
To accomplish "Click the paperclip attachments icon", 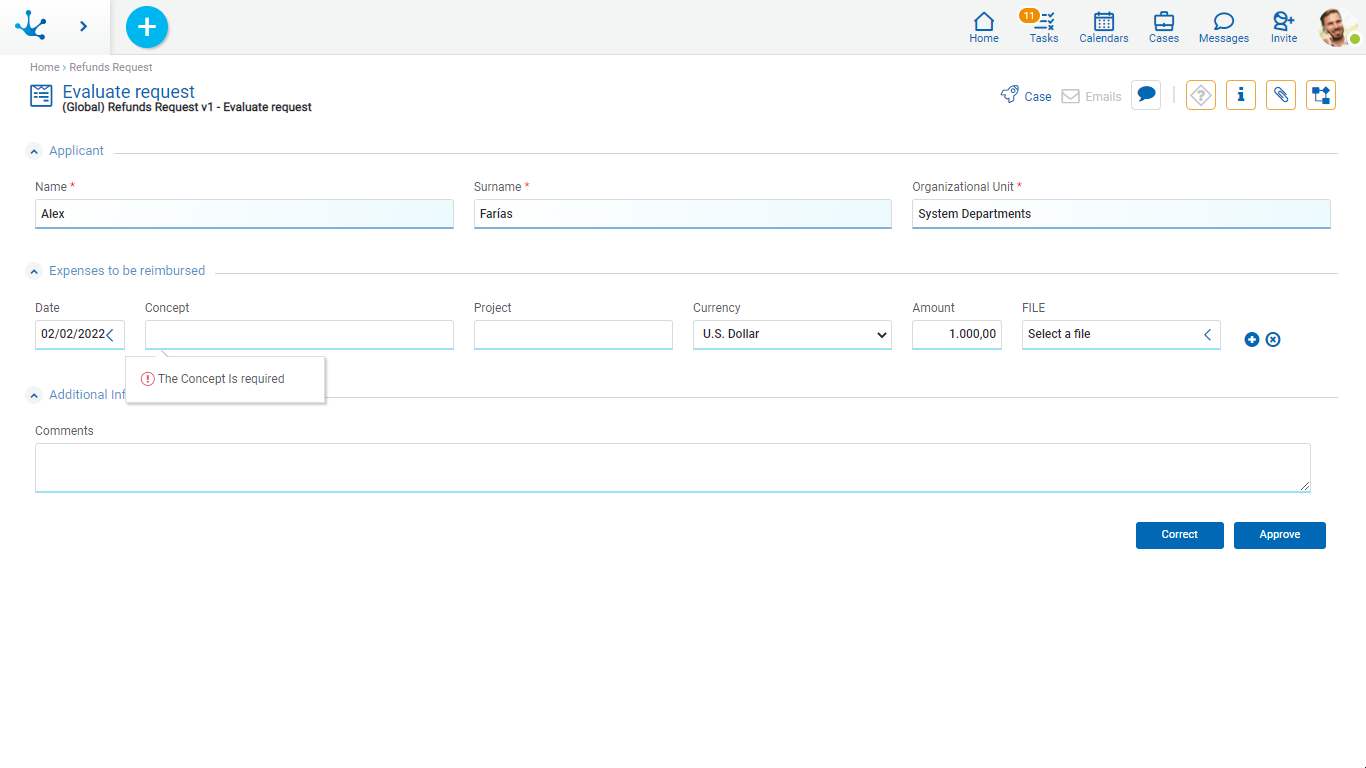I will tap(1281, 95).
